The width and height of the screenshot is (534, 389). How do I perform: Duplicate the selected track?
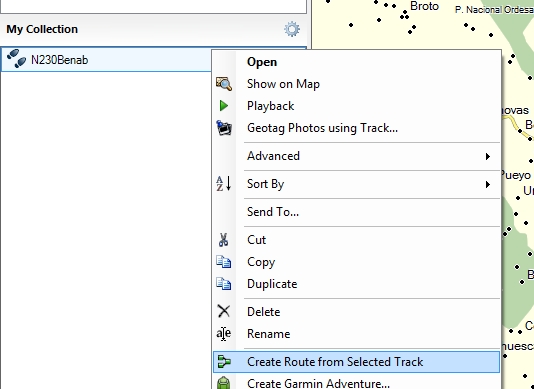point(357,284)
